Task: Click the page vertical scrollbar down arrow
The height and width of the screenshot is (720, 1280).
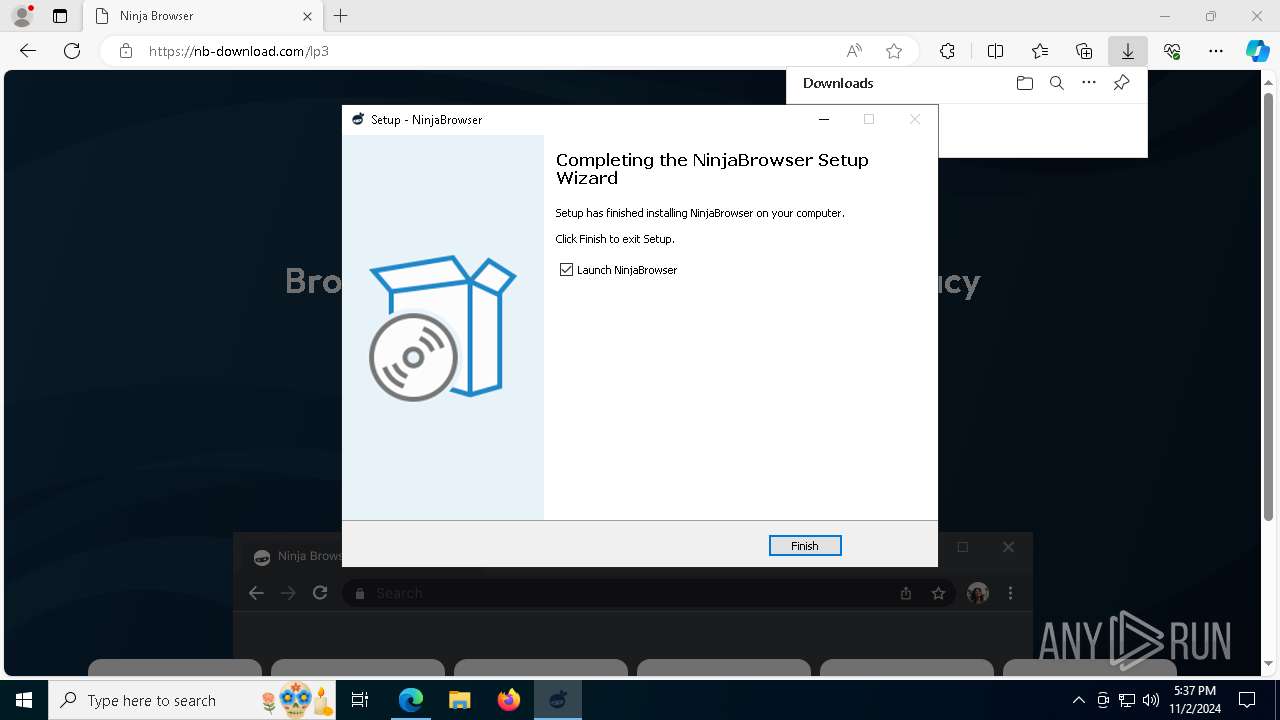Action: [1269, 663]
